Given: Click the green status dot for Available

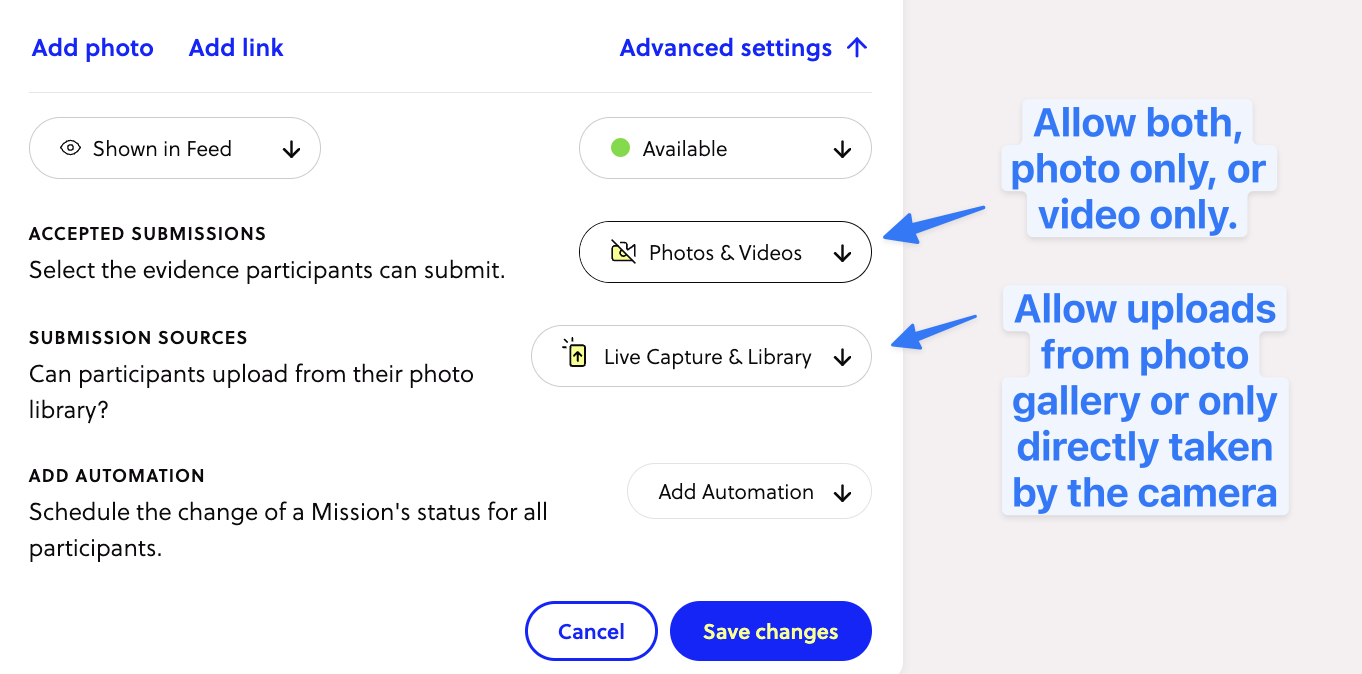Looking at the screenshot, I should click(x=619, y=148).
